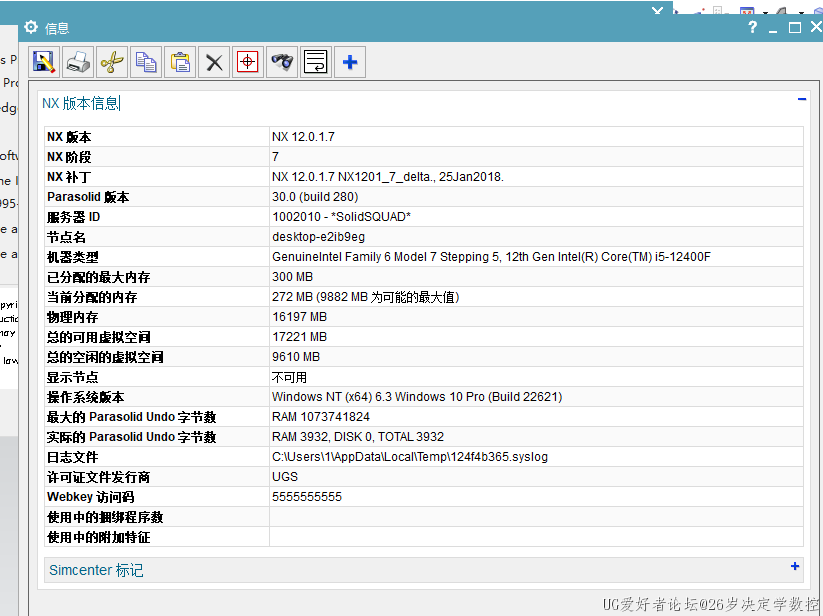
Task: Select physical memory value 16197 MB
Action: click(x=299, y=317)
